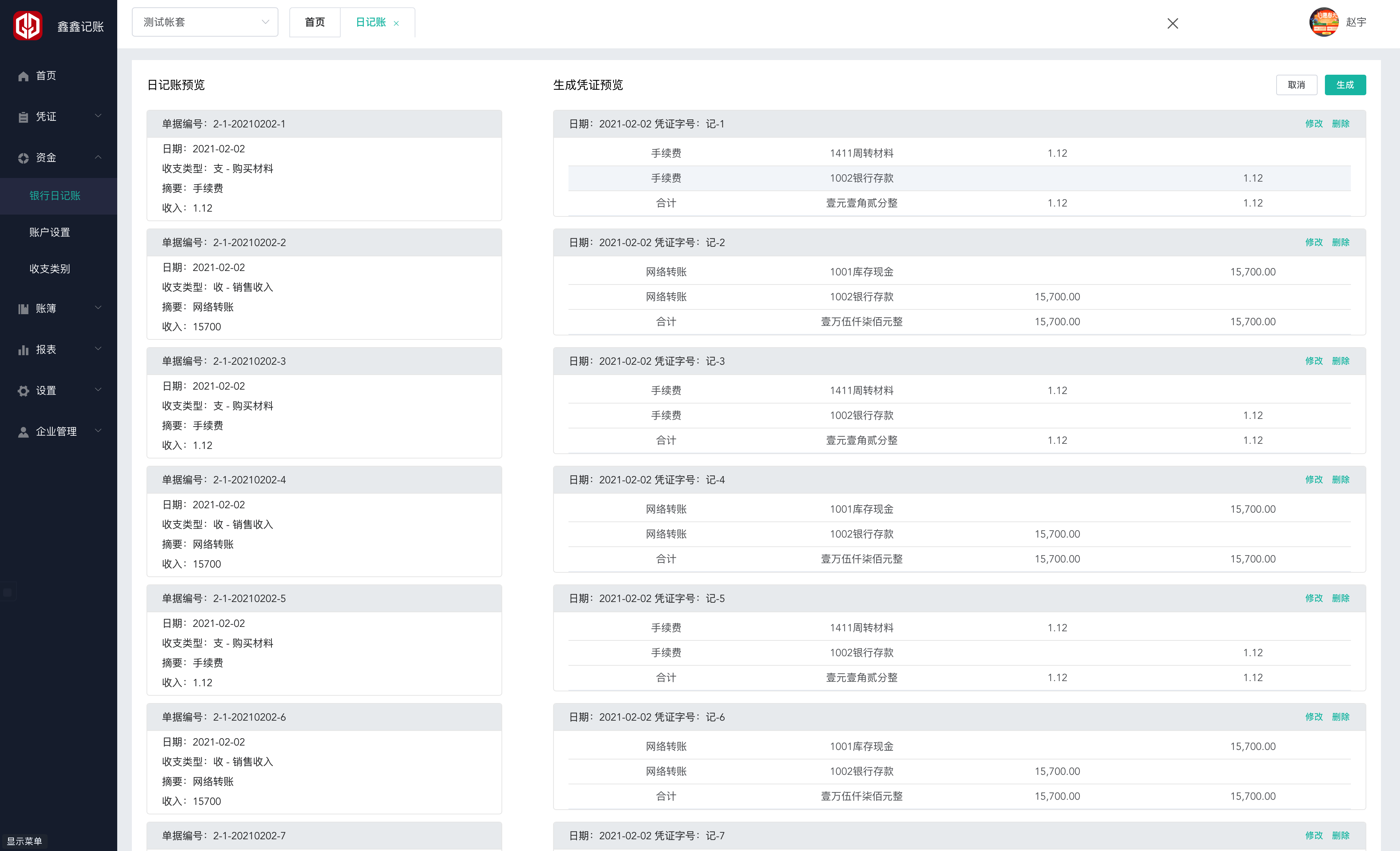The image size is (1400, 851).
Task: Expand the 企业管理 menu chevron
Action: 98,431
